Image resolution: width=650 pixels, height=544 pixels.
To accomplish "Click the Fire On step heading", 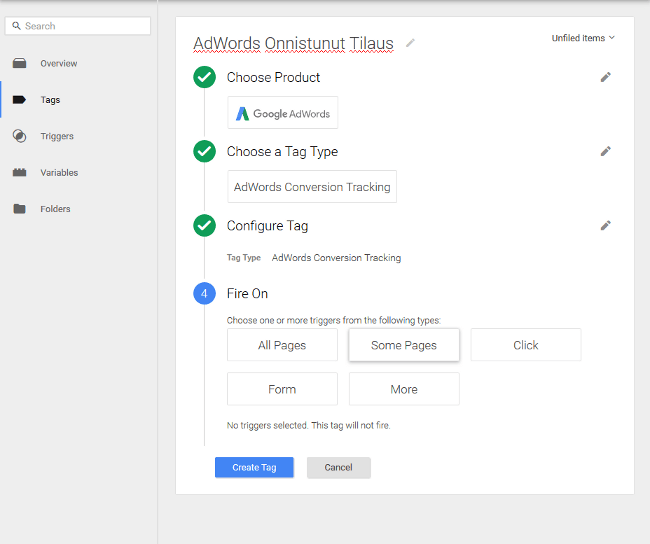I will [x=247, y=294].
